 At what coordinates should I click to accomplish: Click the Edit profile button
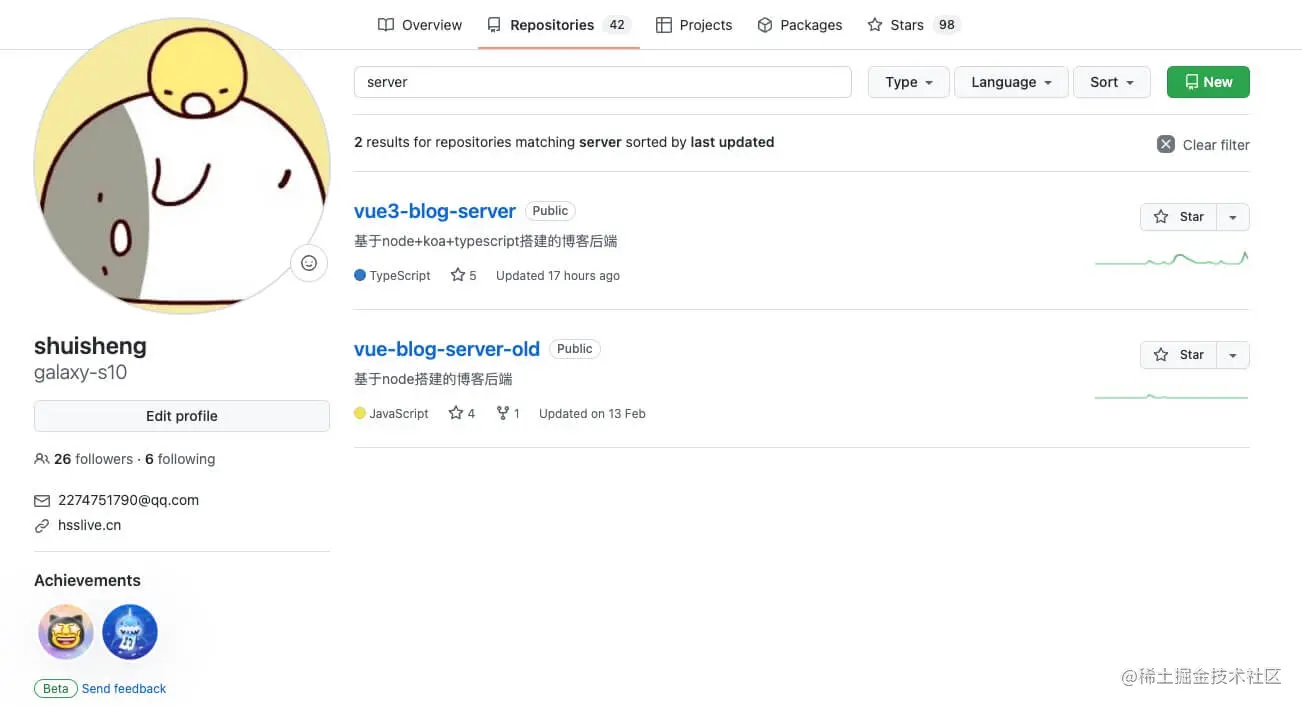182,416
